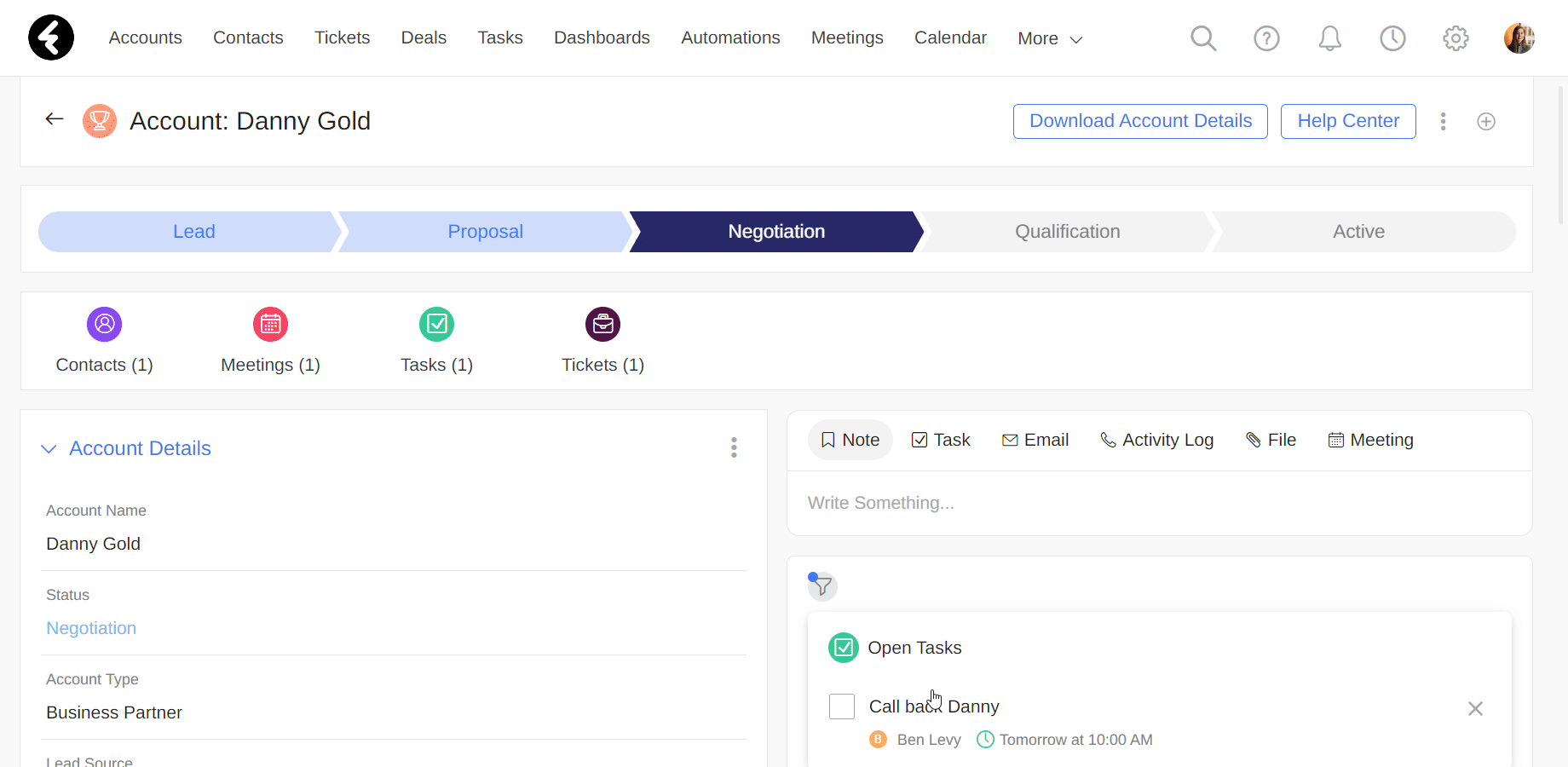Click Download Account Details button
Viewport: 1568px width, 767px height.
pos(1140,121)
